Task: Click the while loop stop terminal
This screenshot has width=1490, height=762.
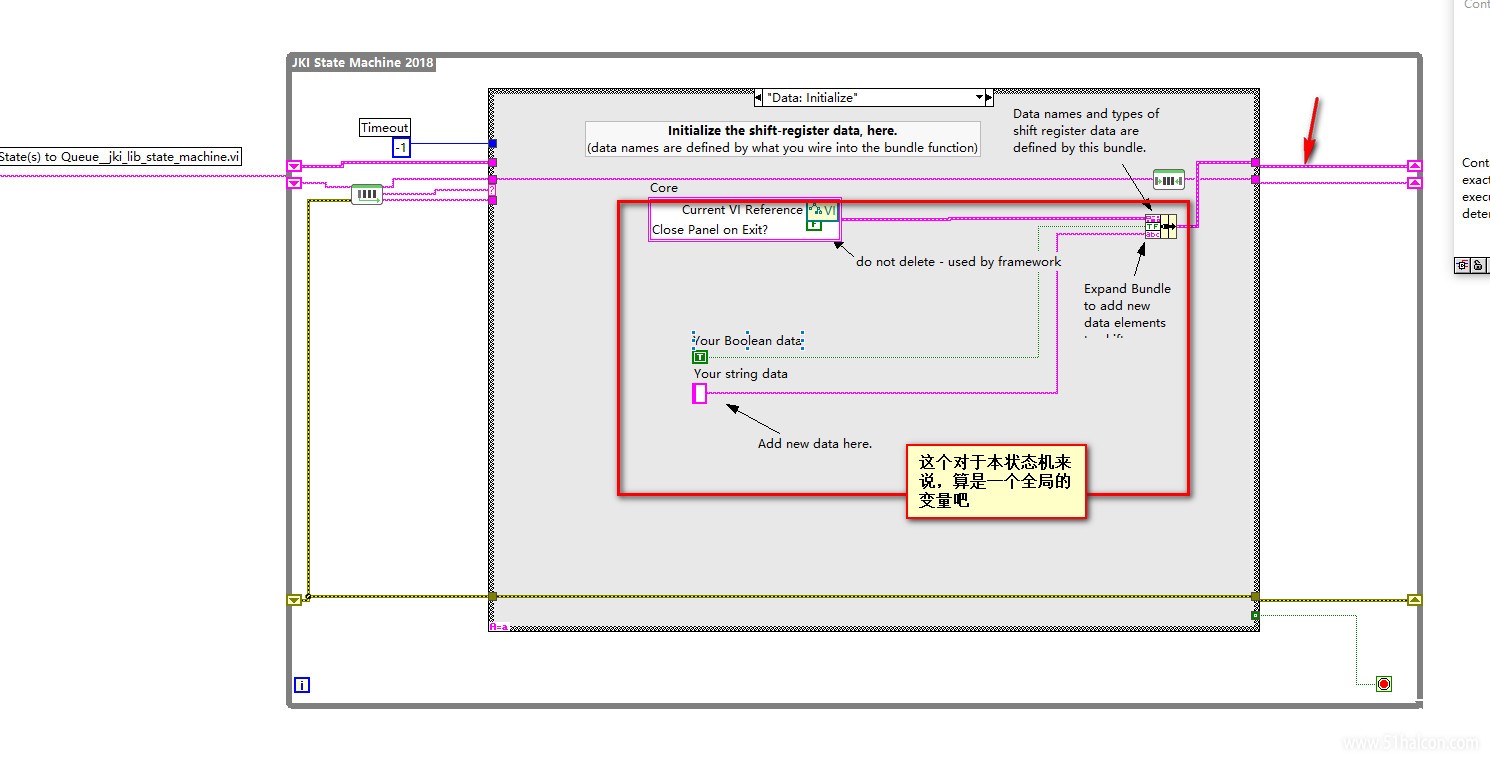Action: pos(1383,684)
